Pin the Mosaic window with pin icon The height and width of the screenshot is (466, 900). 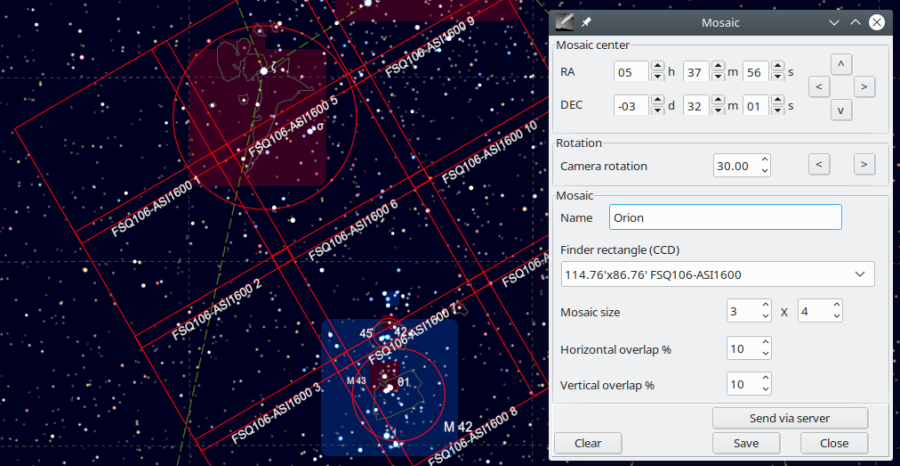(x=585, y=22)
